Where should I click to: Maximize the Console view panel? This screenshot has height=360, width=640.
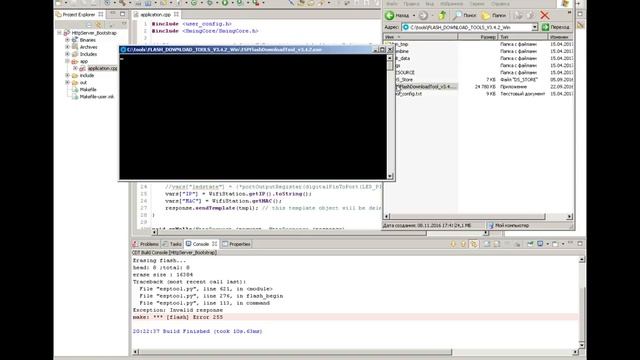click(x=580, y=244)
